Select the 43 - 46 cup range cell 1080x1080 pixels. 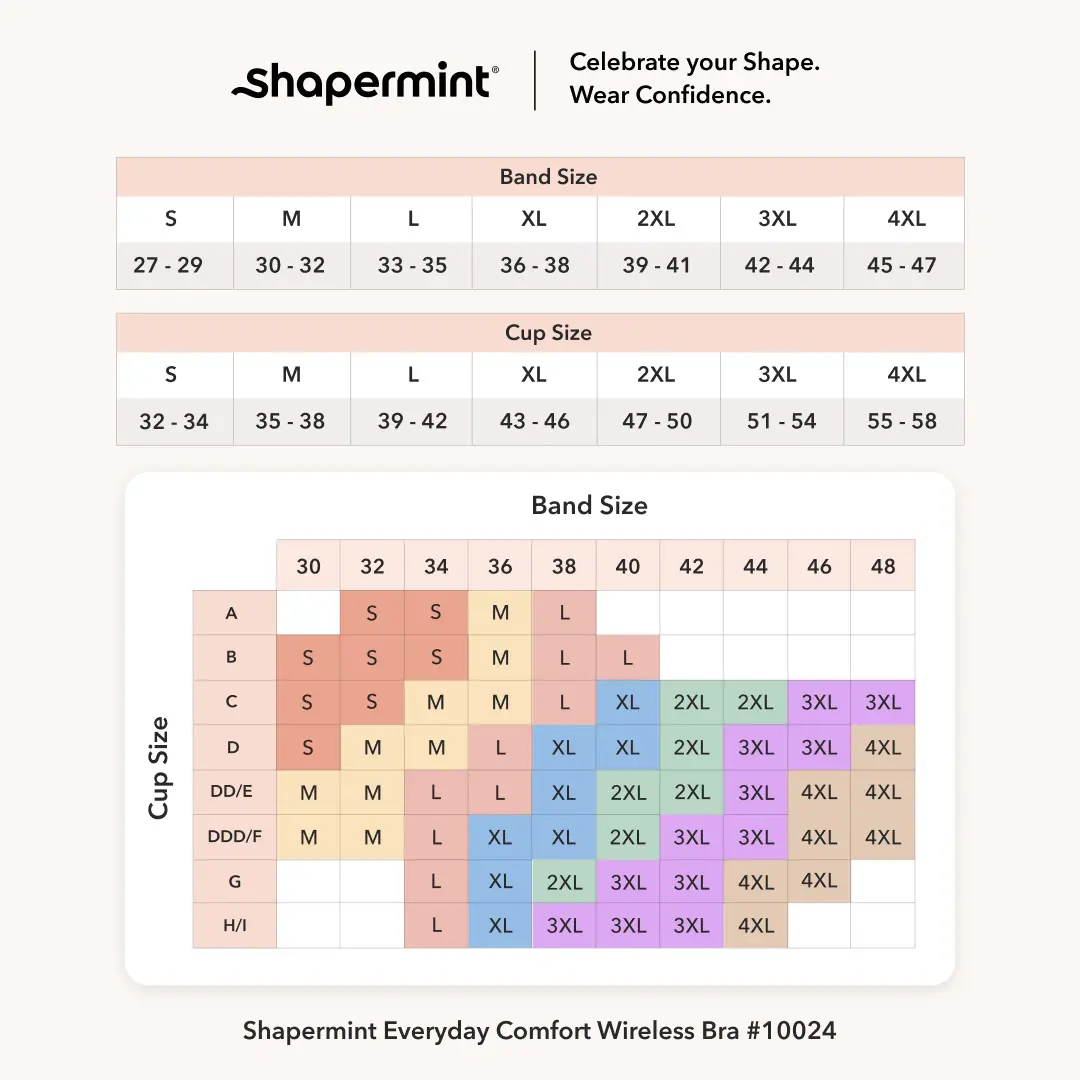point(534,422)
